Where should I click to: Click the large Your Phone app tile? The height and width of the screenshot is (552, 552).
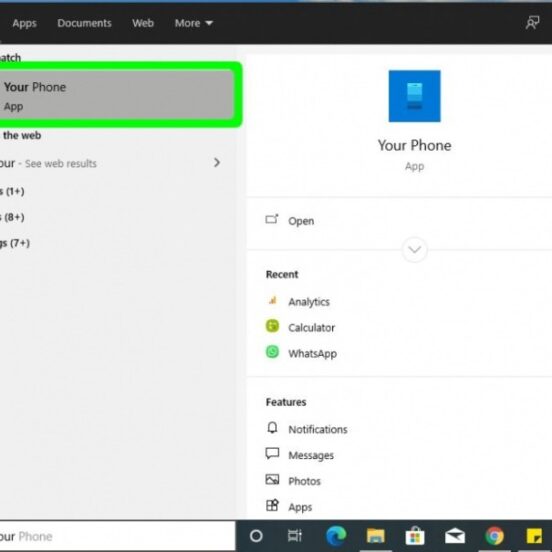[x=414, y=96]
